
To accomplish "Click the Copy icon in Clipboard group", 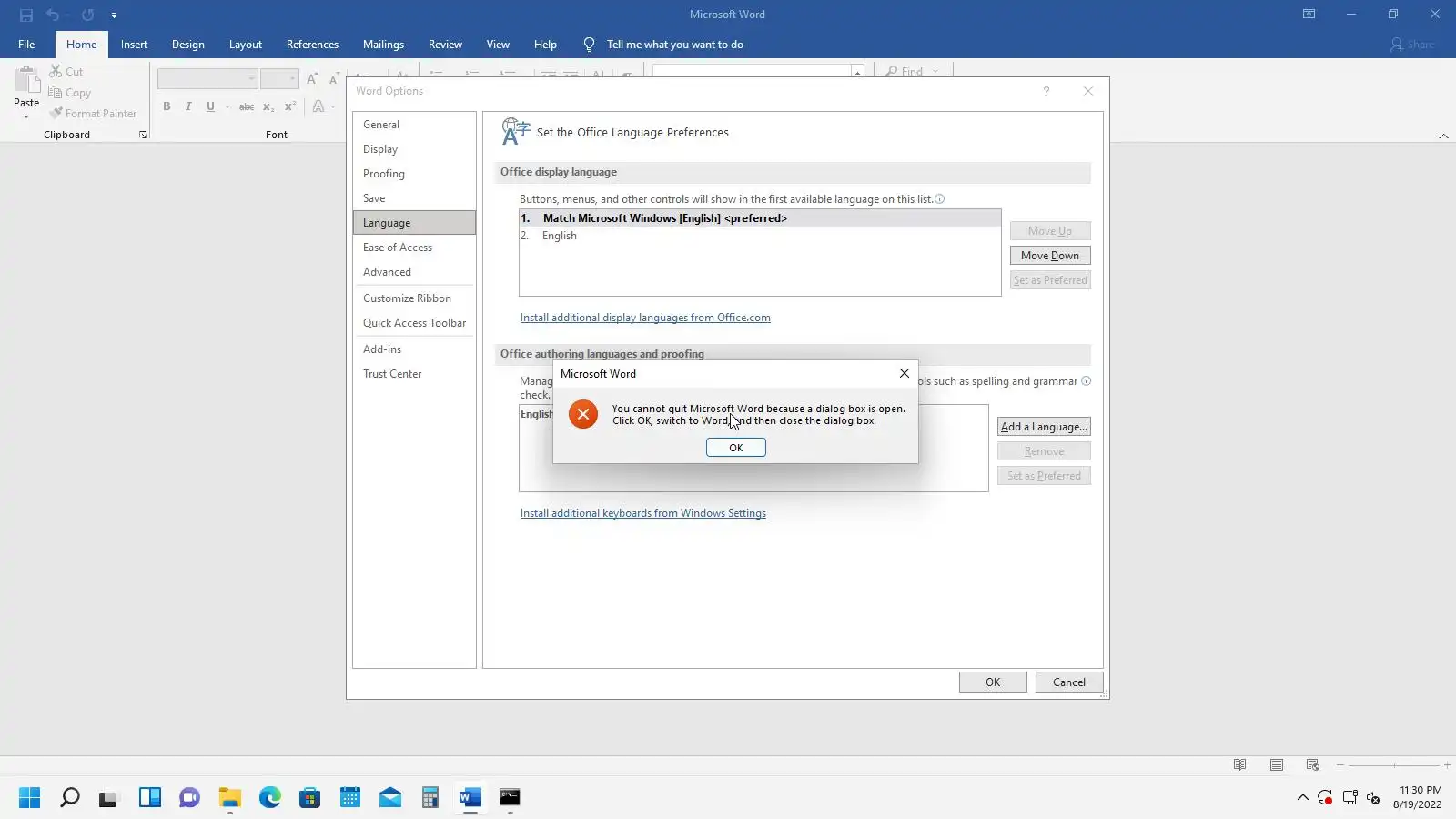I will click(x=56, y=92).
